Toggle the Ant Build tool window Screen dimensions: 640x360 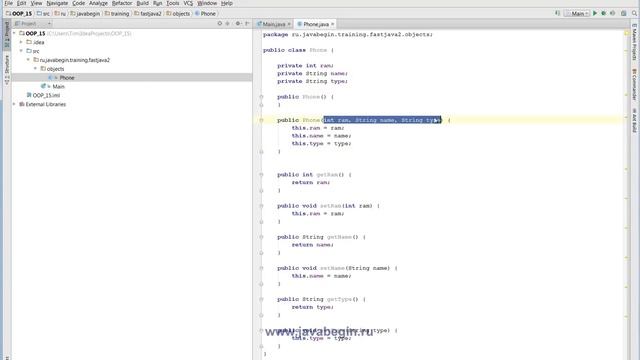634,120
